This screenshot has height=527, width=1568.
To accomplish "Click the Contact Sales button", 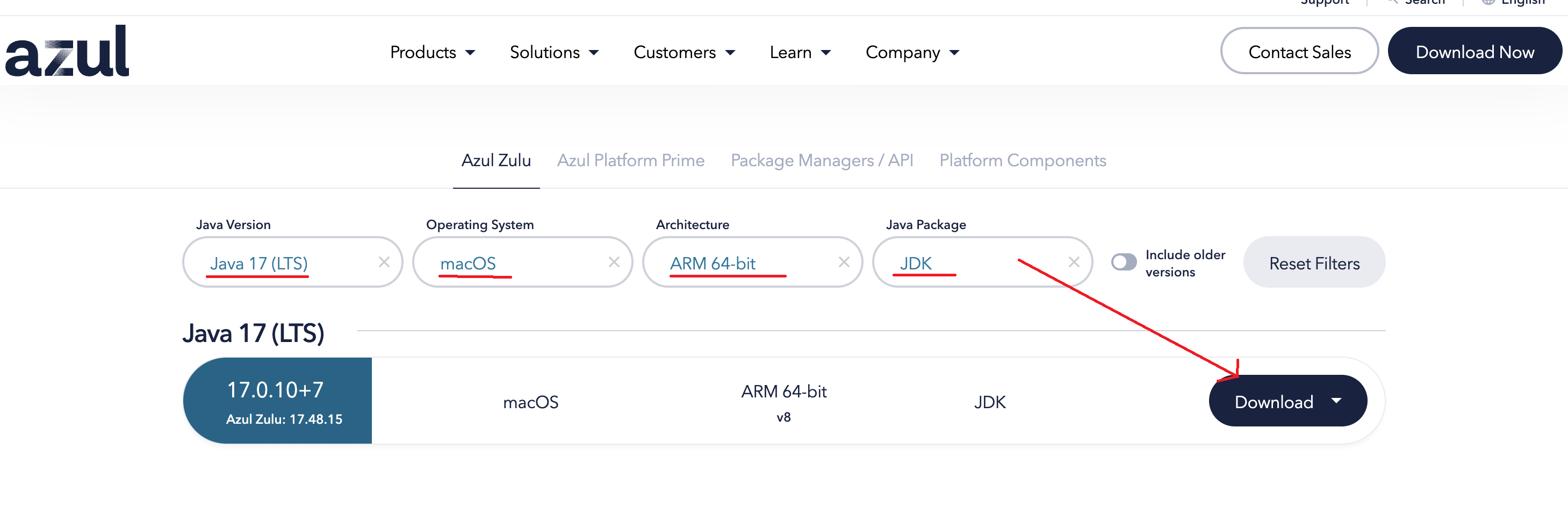I will click(1299, 51).
